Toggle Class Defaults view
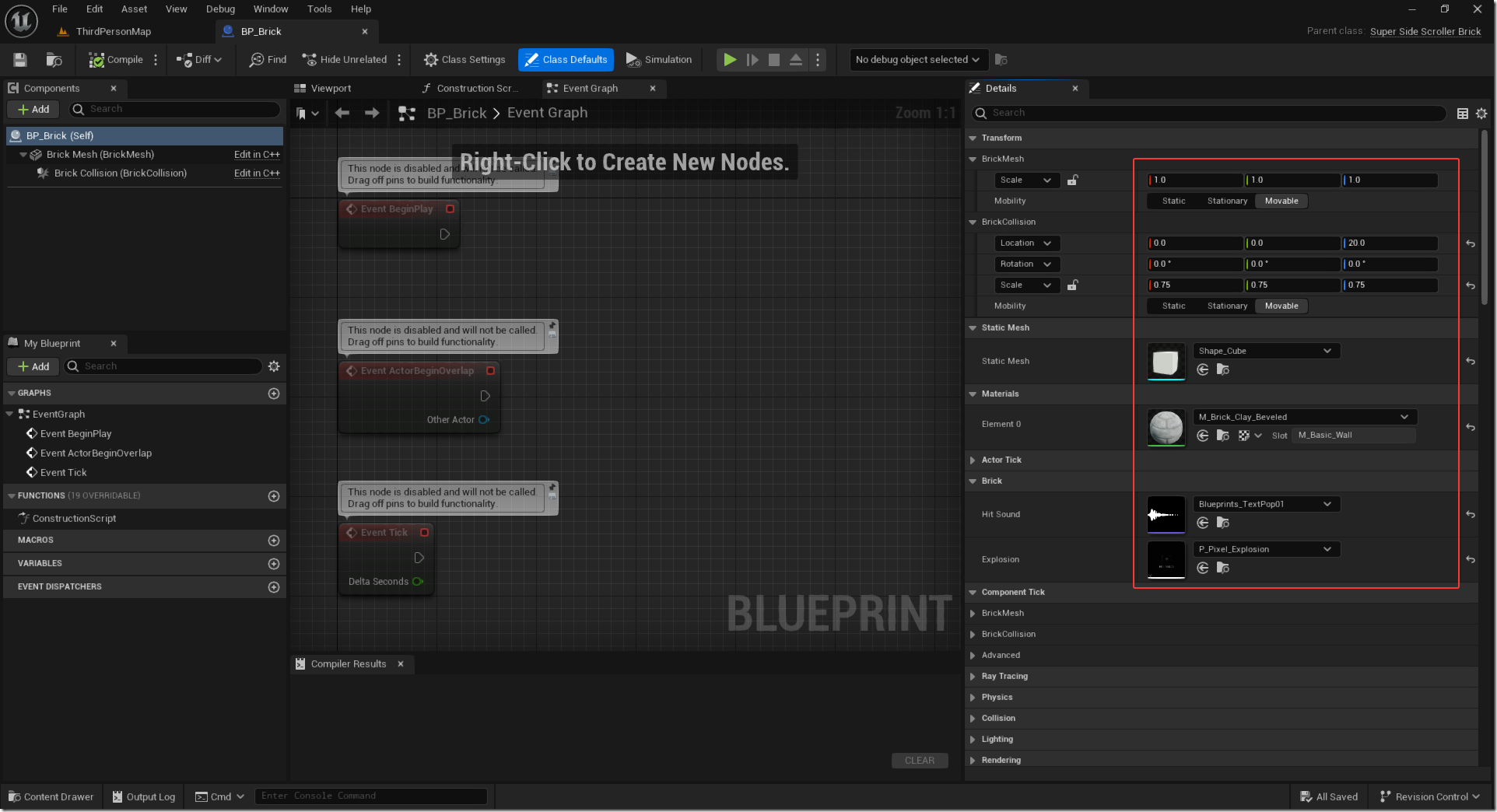This screenshot has width=1497, height=812. [x=566, y=60]
